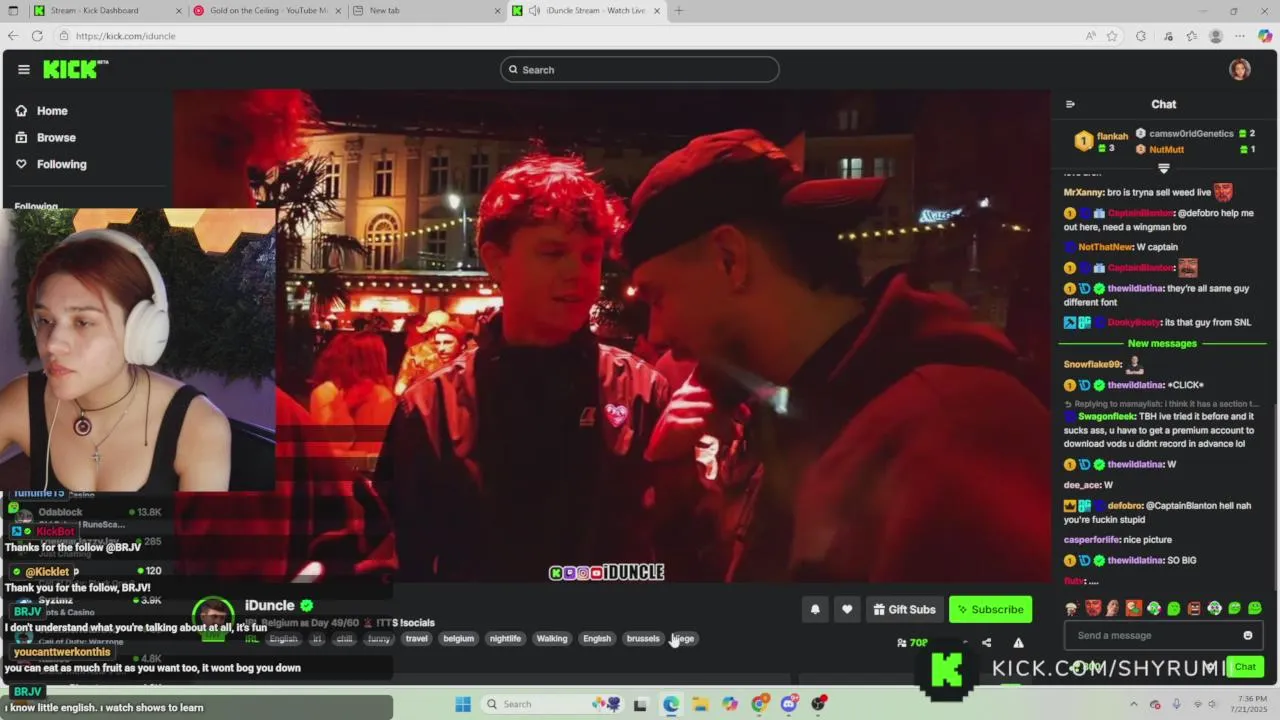Open Discord from the taskbar
This screenshot has width=1280, height=720.
point(789,704)
